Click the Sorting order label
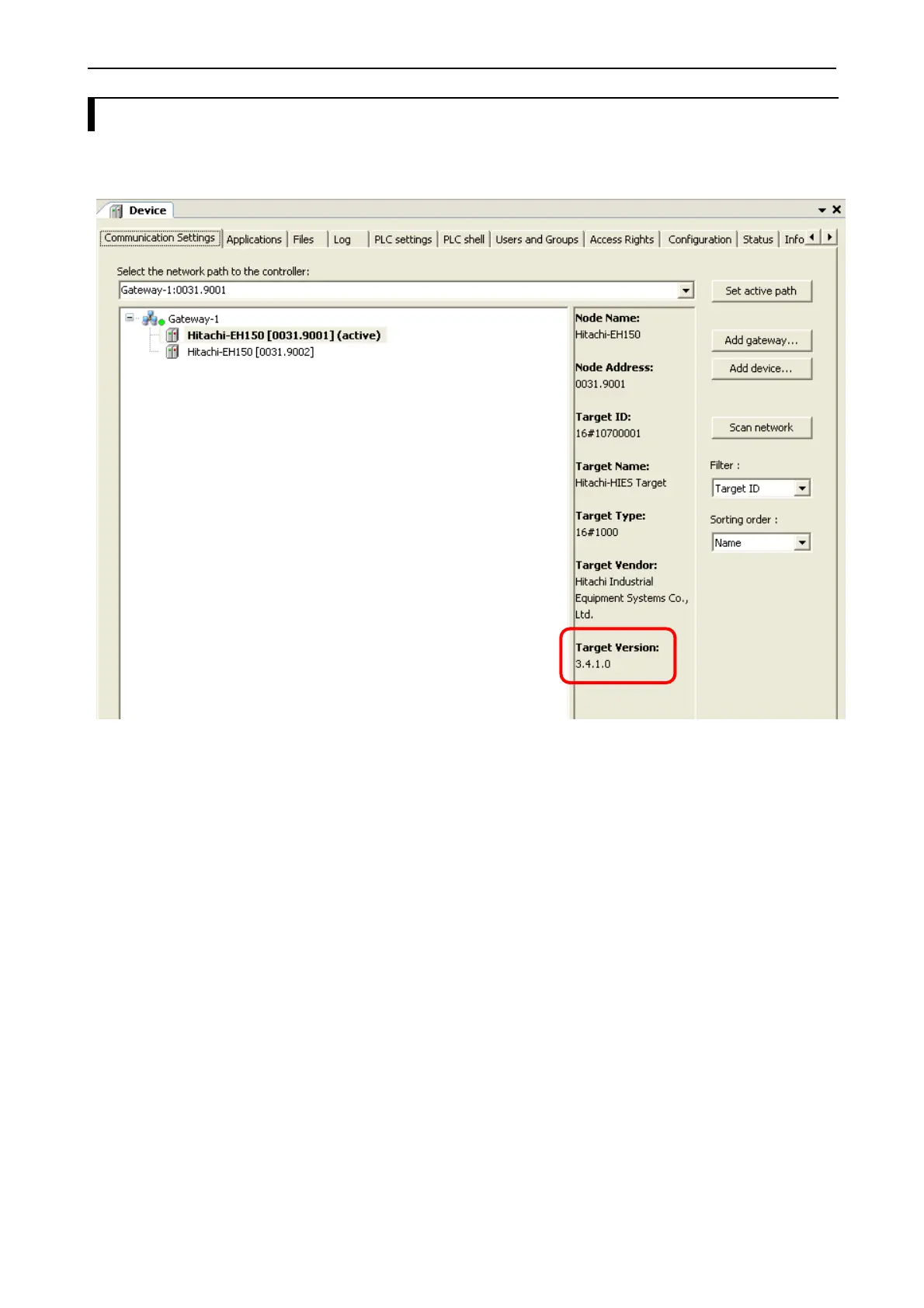Screen dimensions: 924x1308 743,520
